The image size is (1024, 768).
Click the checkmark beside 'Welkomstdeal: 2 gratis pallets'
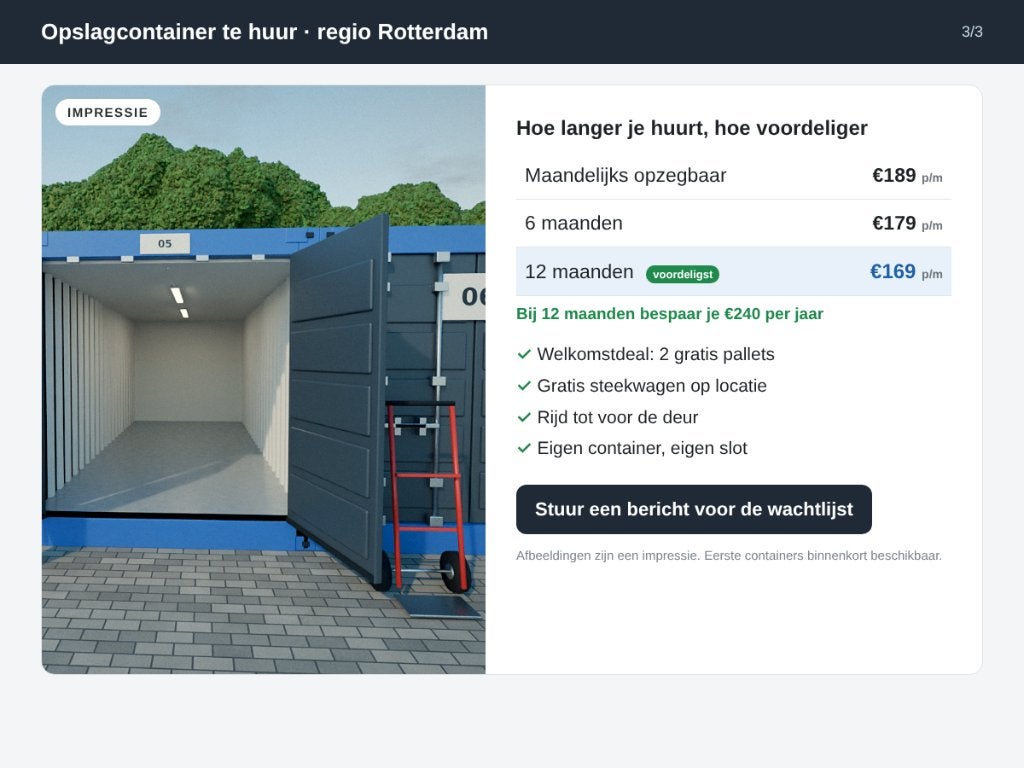(524, 355)
